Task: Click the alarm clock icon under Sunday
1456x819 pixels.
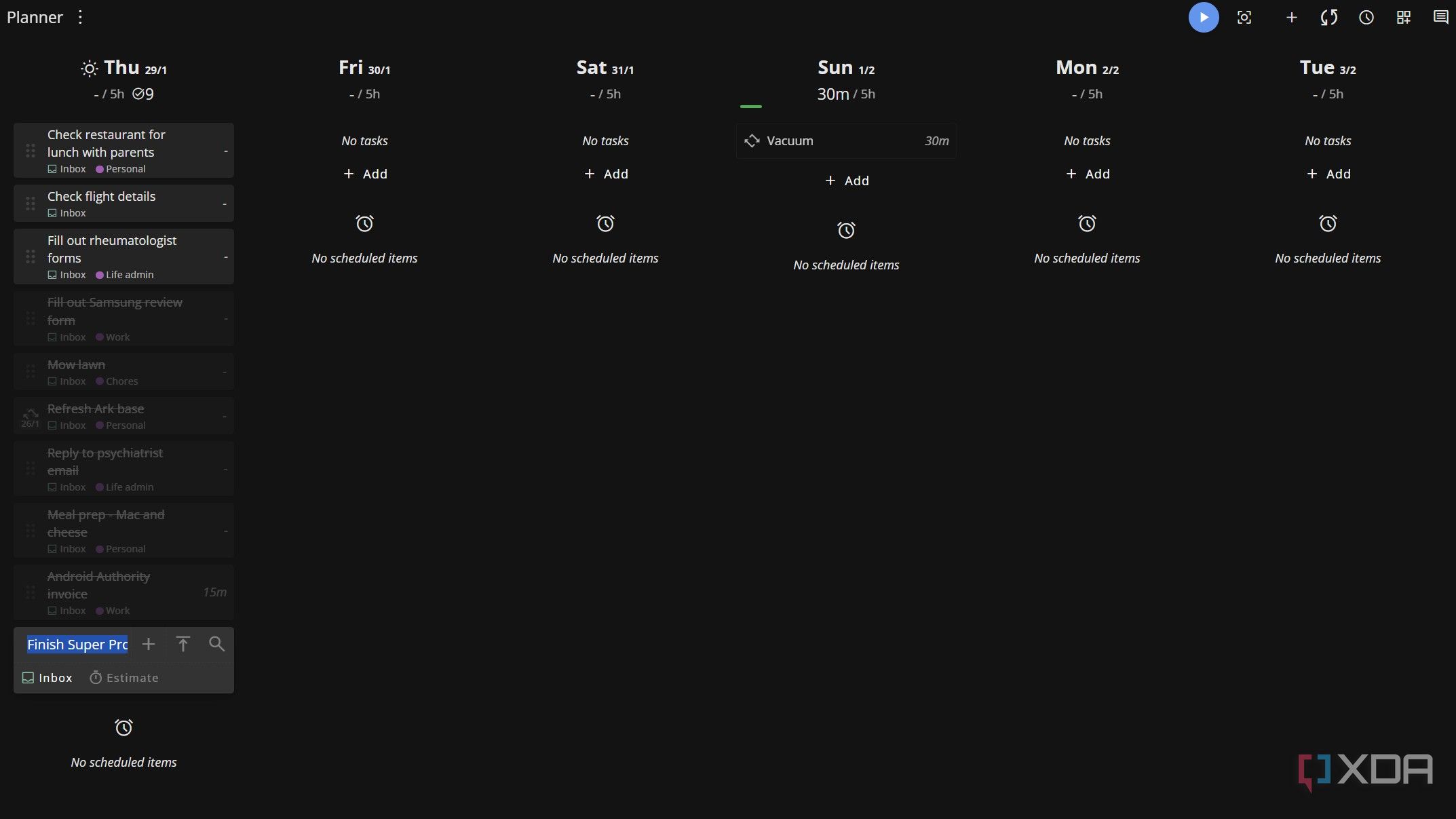Action: click(846, 230)
